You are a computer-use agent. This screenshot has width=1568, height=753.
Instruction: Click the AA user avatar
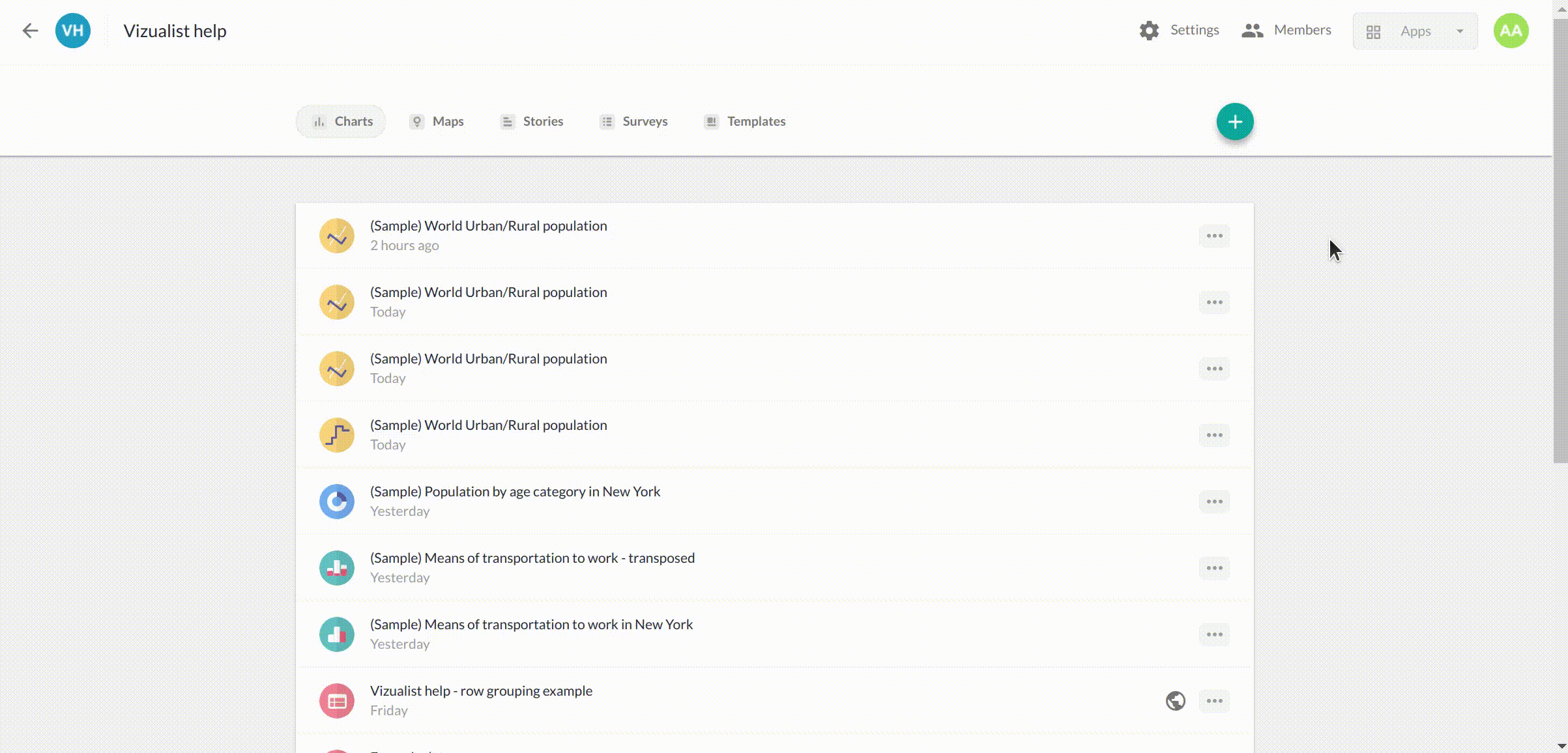[1511, 31]
